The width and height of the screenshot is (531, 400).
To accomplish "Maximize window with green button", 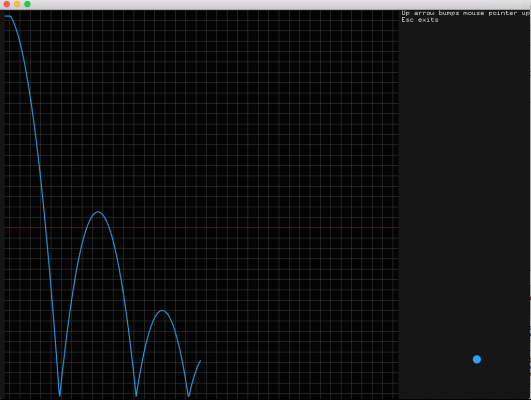I will (27, 4).
